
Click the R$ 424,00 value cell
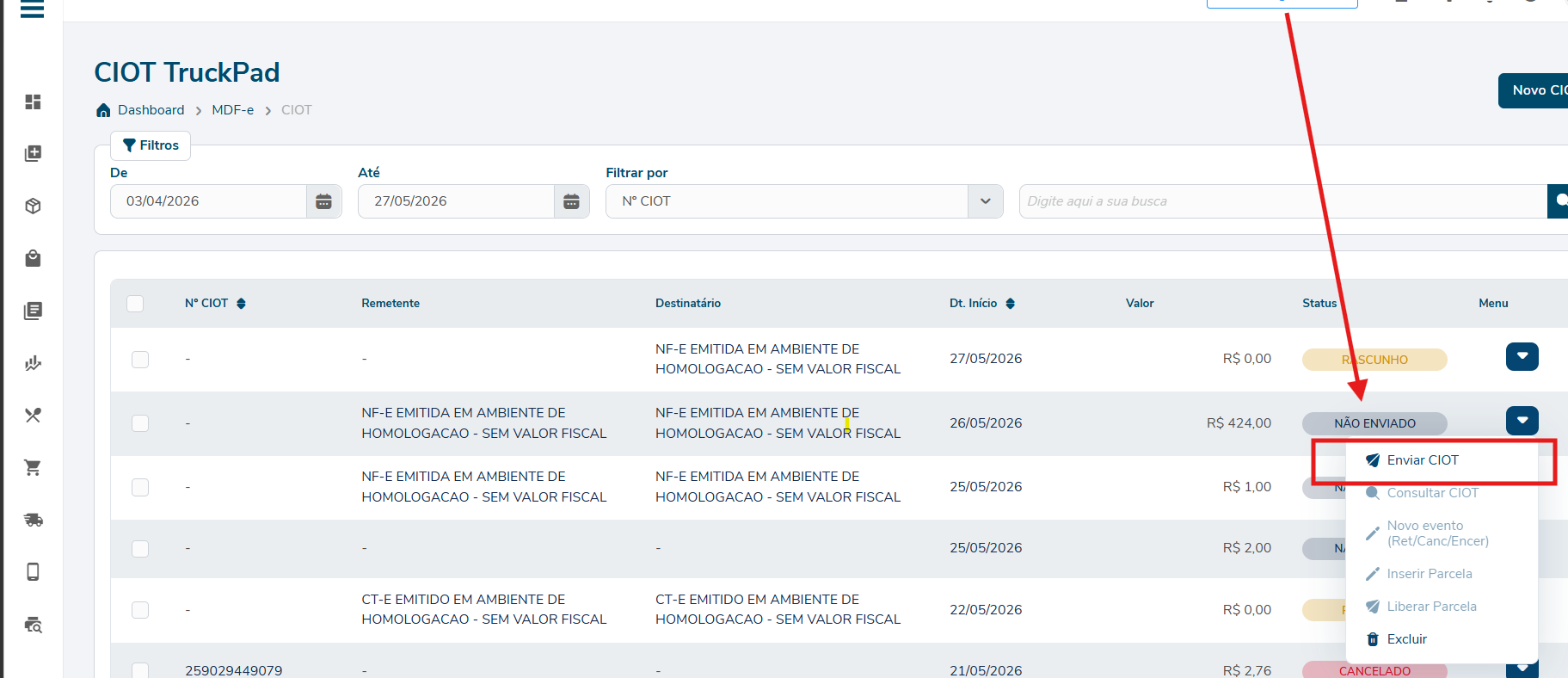point(1239,423)
